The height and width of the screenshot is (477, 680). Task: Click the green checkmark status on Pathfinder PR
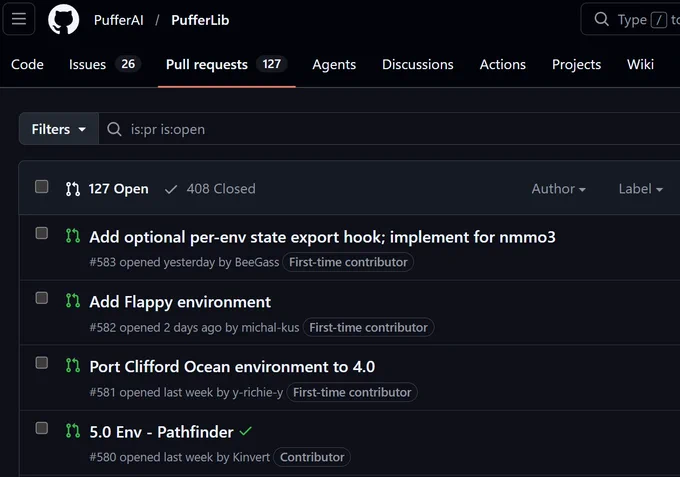(245, 431)
